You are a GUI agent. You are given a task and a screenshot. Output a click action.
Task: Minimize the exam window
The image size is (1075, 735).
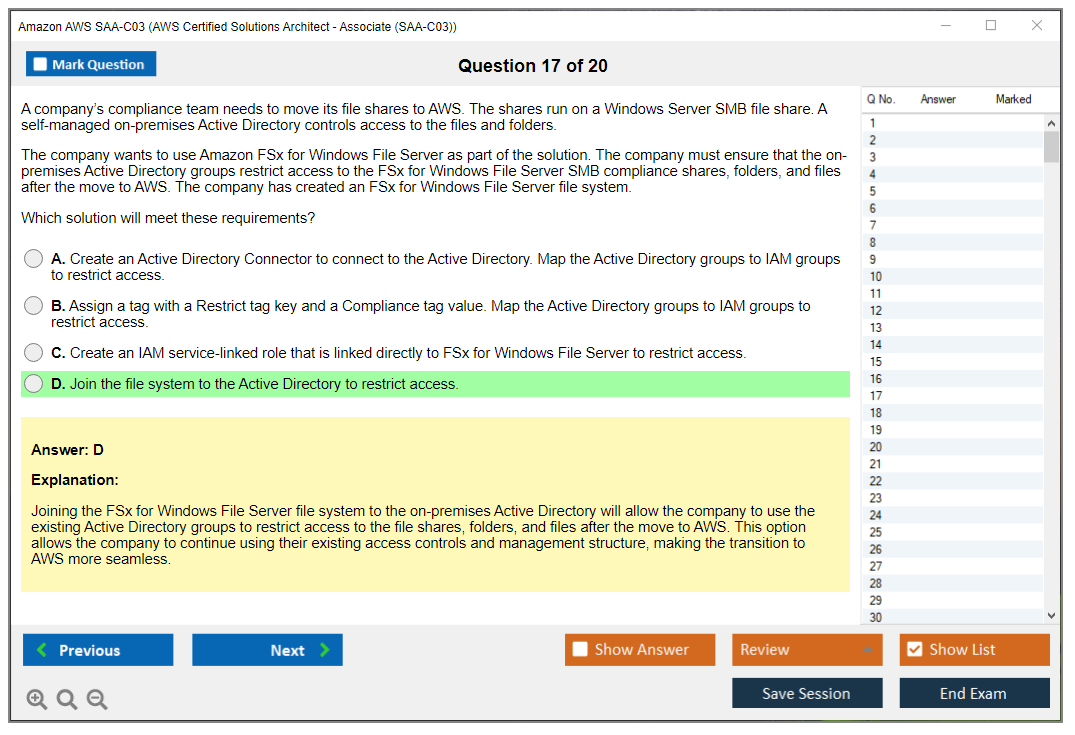(x=945, y=26)
